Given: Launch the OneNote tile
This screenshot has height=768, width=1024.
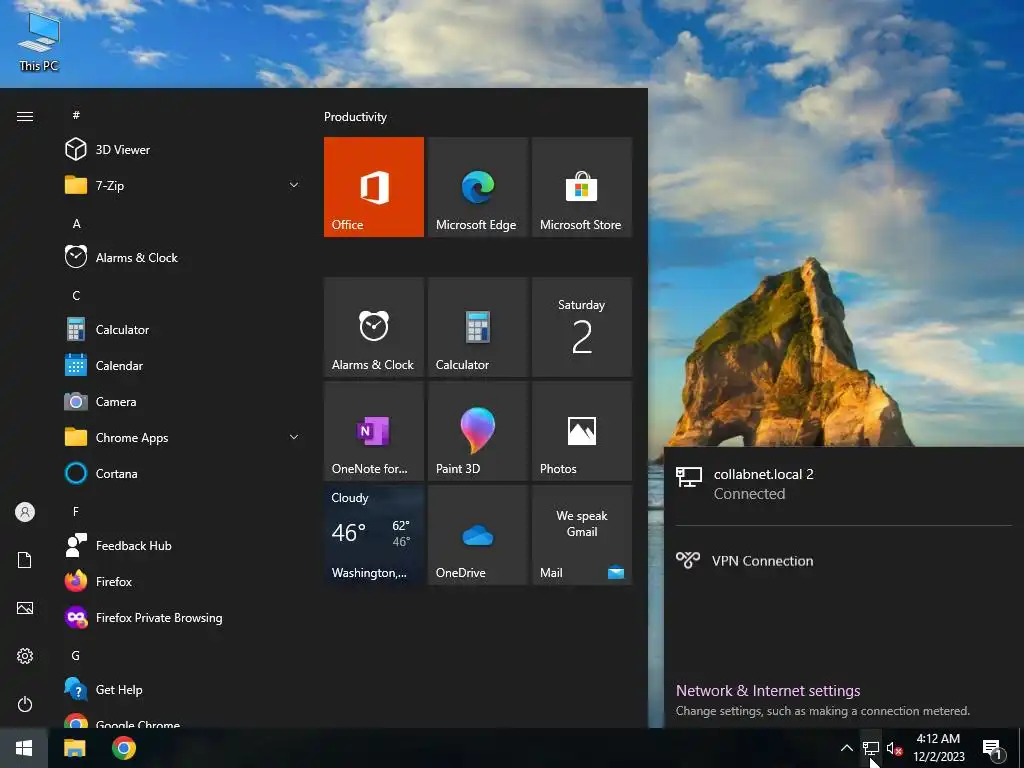Looking at the screenshot, I should [x=374, y=431].
